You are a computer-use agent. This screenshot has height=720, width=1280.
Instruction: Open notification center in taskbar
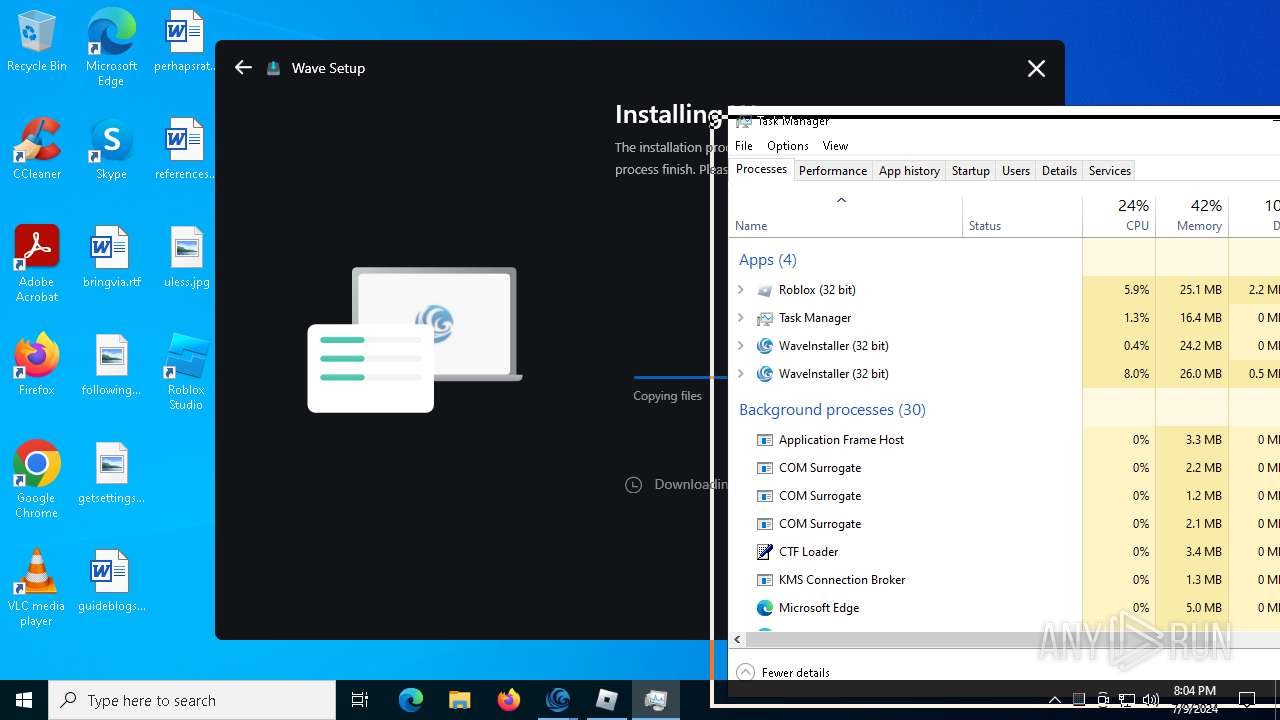(x=1247, y=700)
